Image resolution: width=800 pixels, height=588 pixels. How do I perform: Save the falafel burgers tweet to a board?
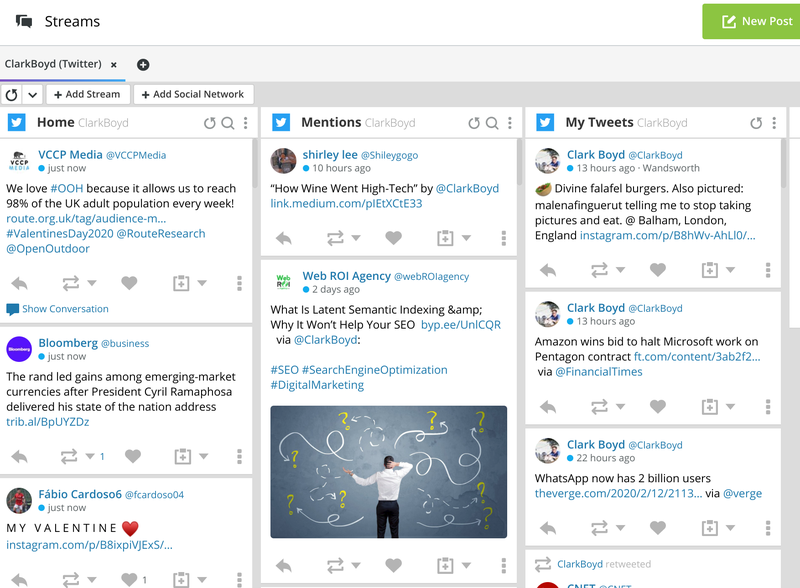click(x=710, y=270)
